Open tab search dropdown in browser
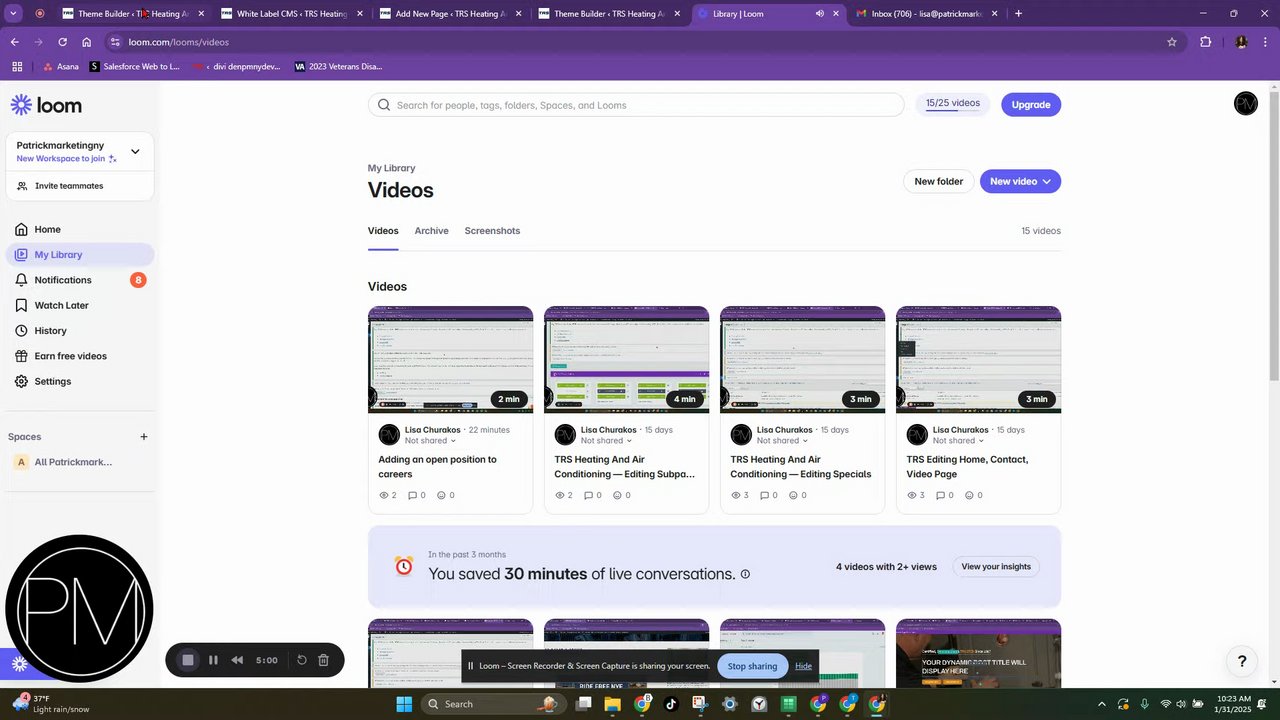The width and height of the screenshot is (1280, 720). 14,14
